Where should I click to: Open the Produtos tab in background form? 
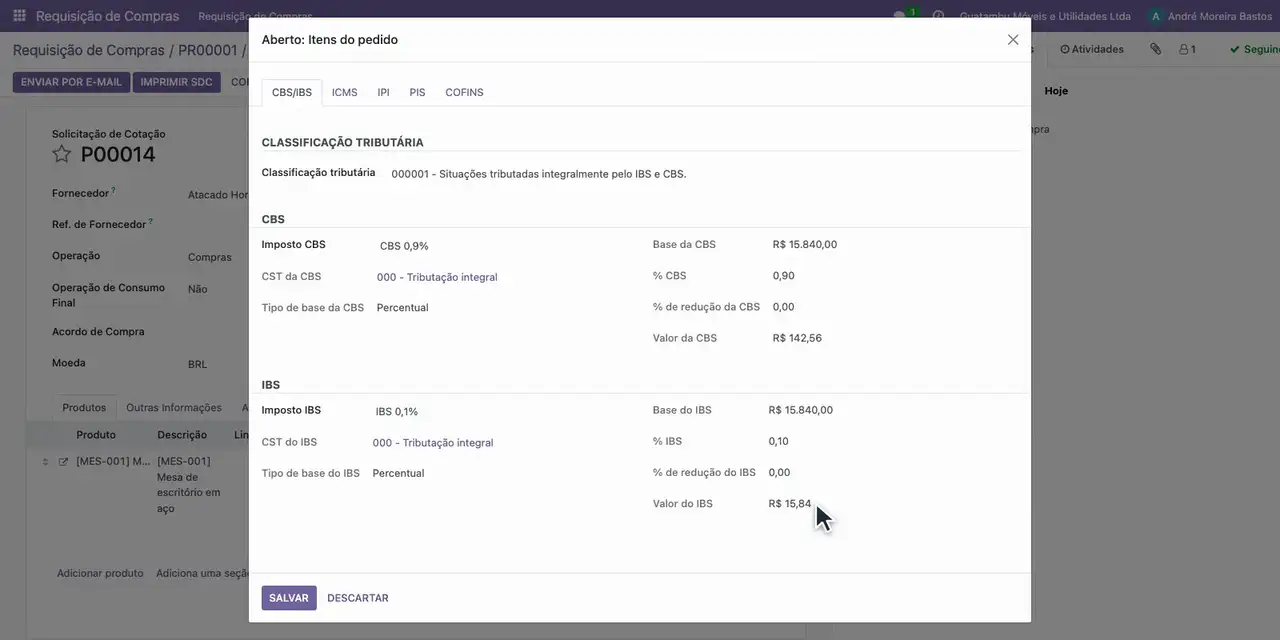84,408
